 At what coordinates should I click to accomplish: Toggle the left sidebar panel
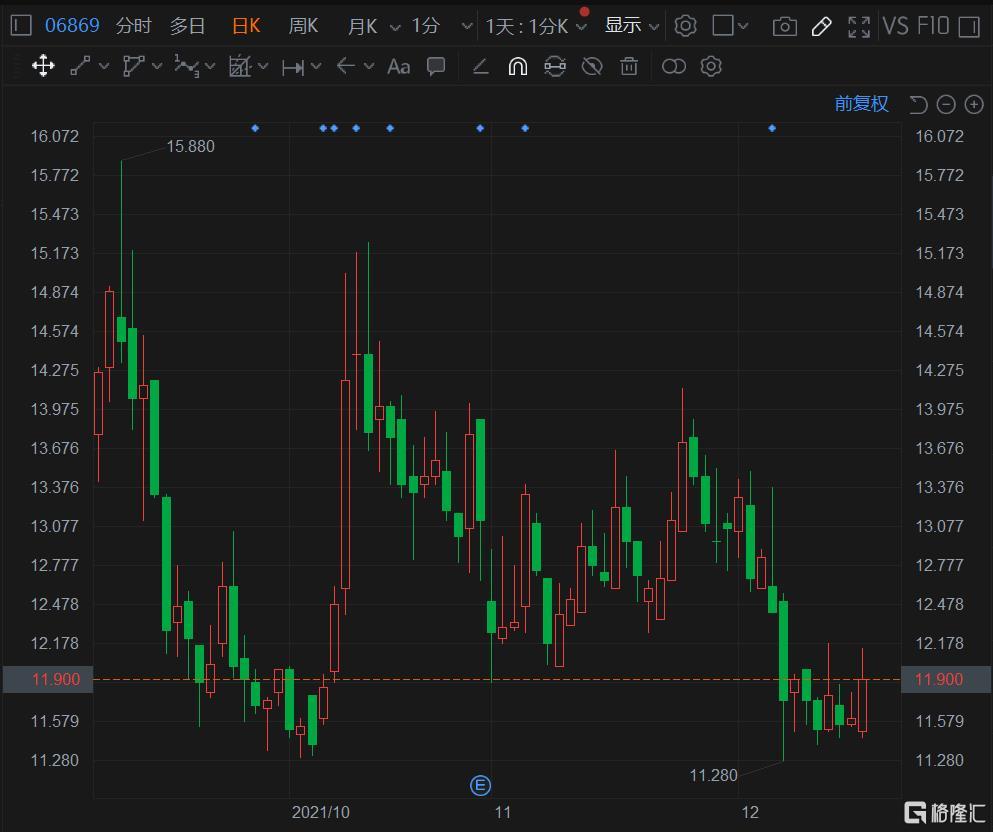pyautogui.click(x=21, y=26)
